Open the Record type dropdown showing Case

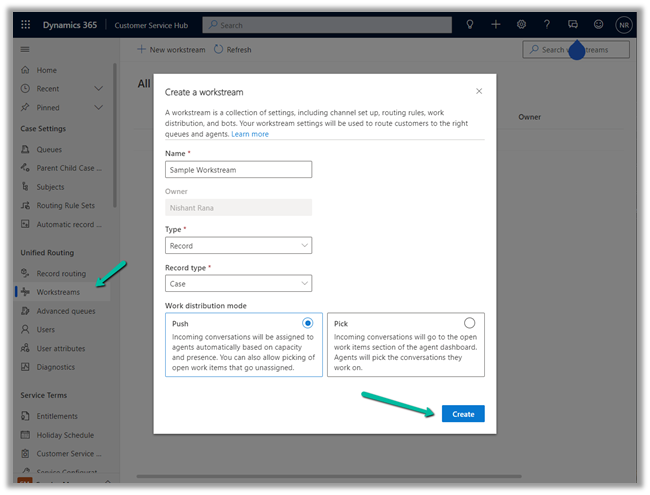click(238, 284)
